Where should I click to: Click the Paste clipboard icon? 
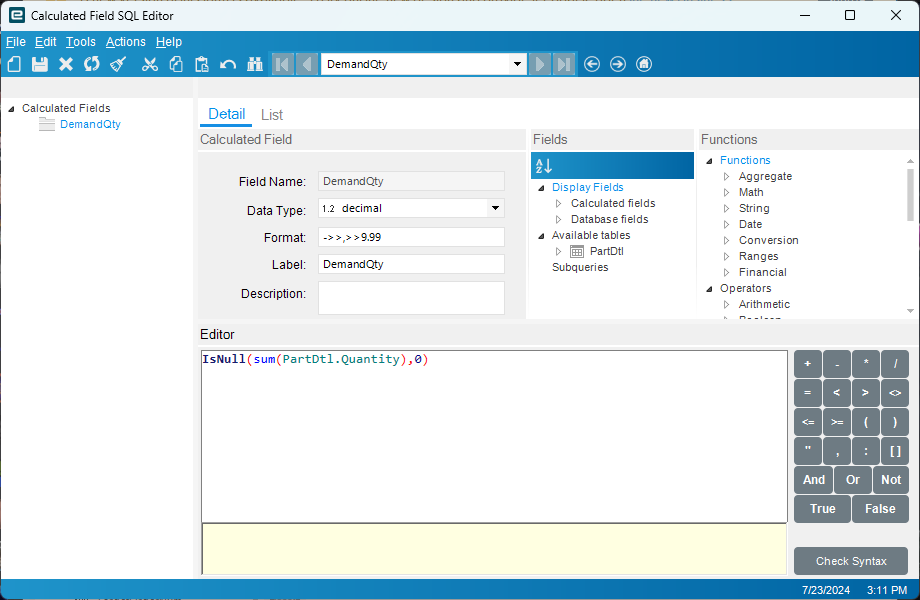pos(202,64)
